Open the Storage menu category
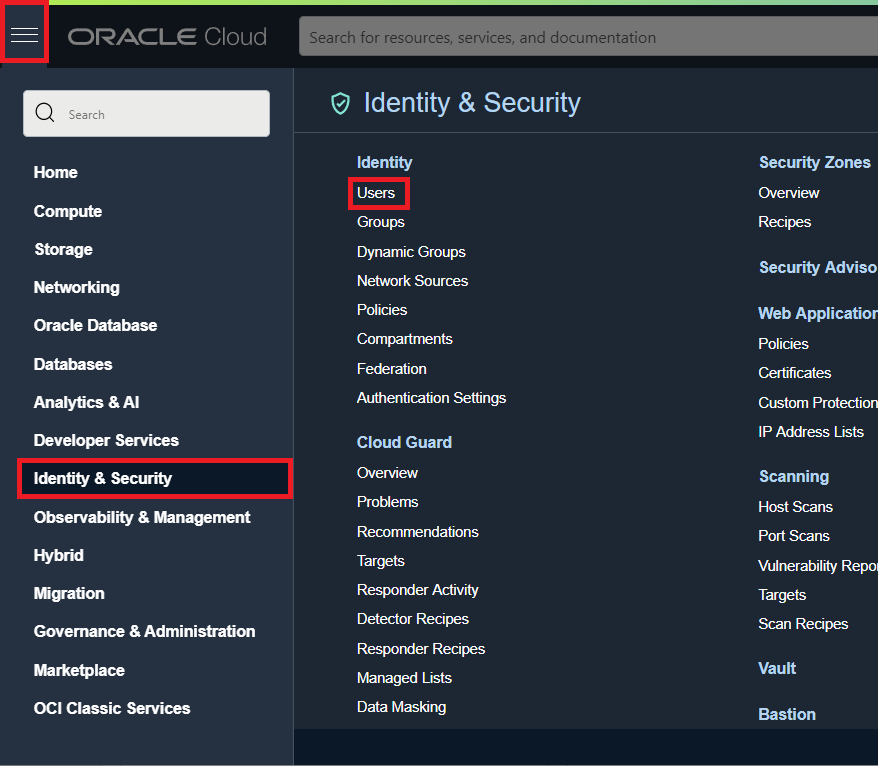Image resolution: width=878 pixels, height=766 pixels. (63, 250)
